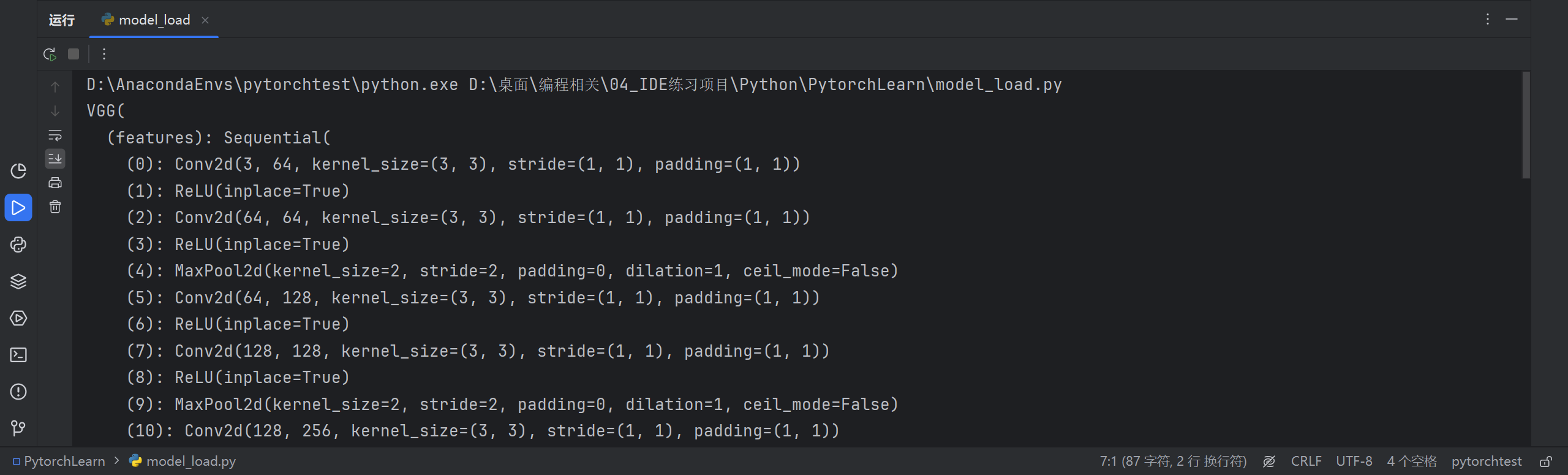Open the Python Packages layers icon
Image resolution: width=1568 pixels, height=475 pixels.
18,281
